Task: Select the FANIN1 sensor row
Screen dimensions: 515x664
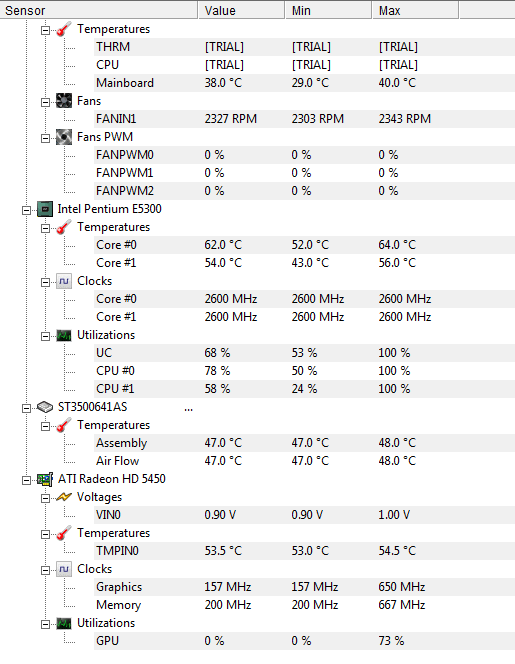Action: (305, 119)
